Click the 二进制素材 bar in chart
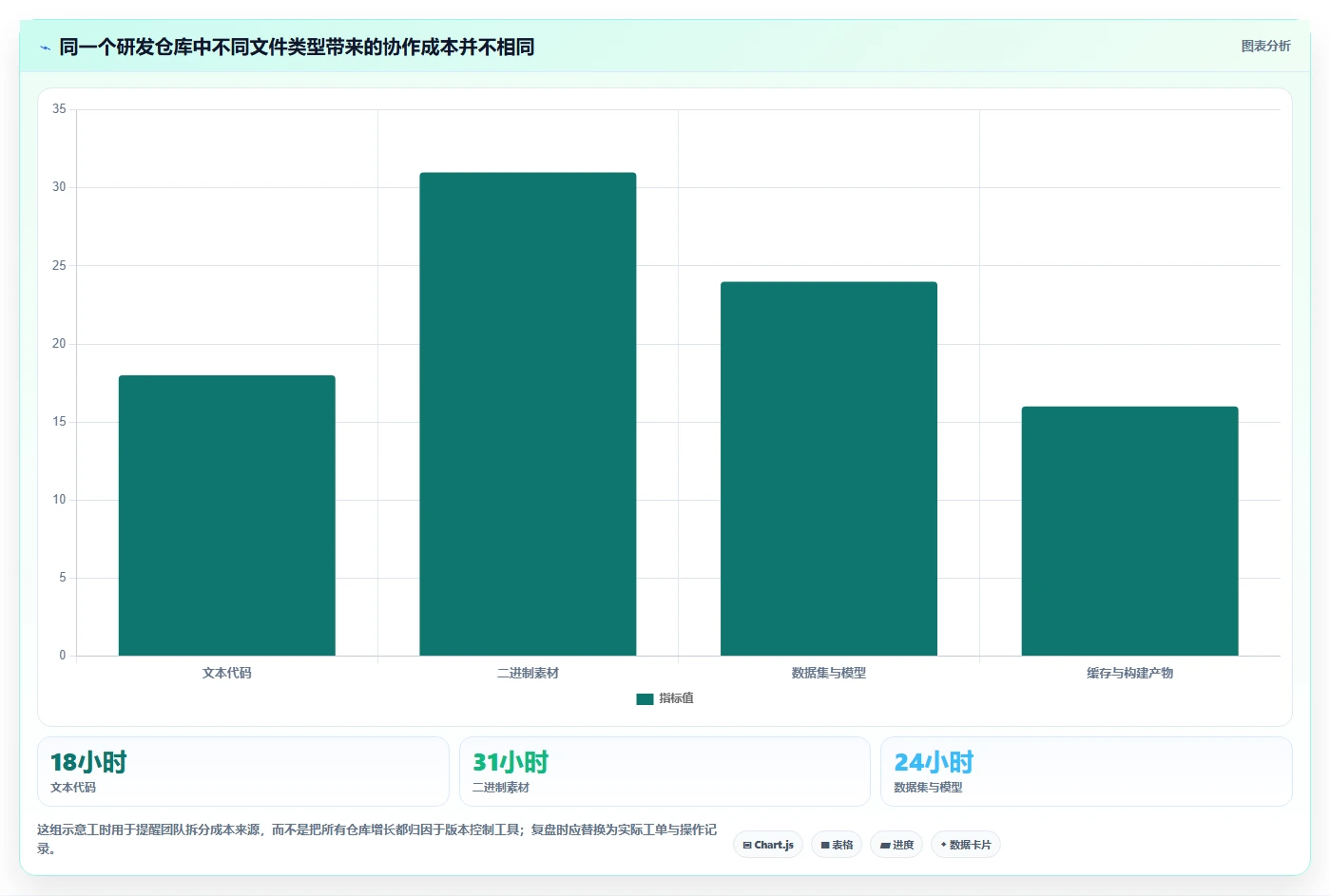 coord(528,414)
